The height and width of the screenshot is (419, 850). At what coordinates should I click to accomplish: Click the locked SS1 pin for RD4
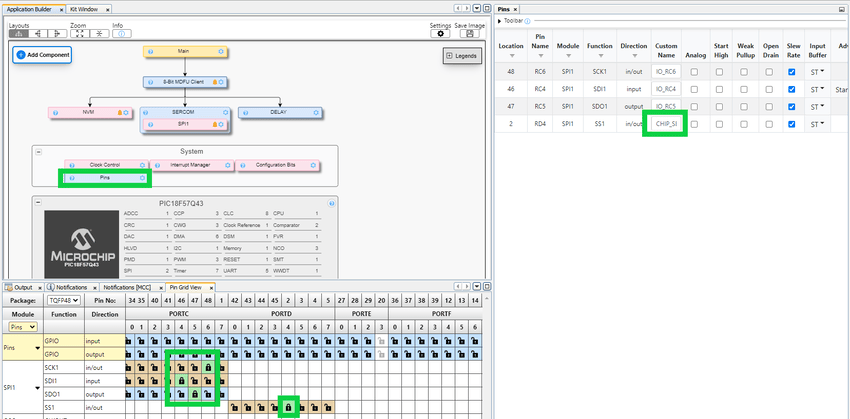click(287, 407)
